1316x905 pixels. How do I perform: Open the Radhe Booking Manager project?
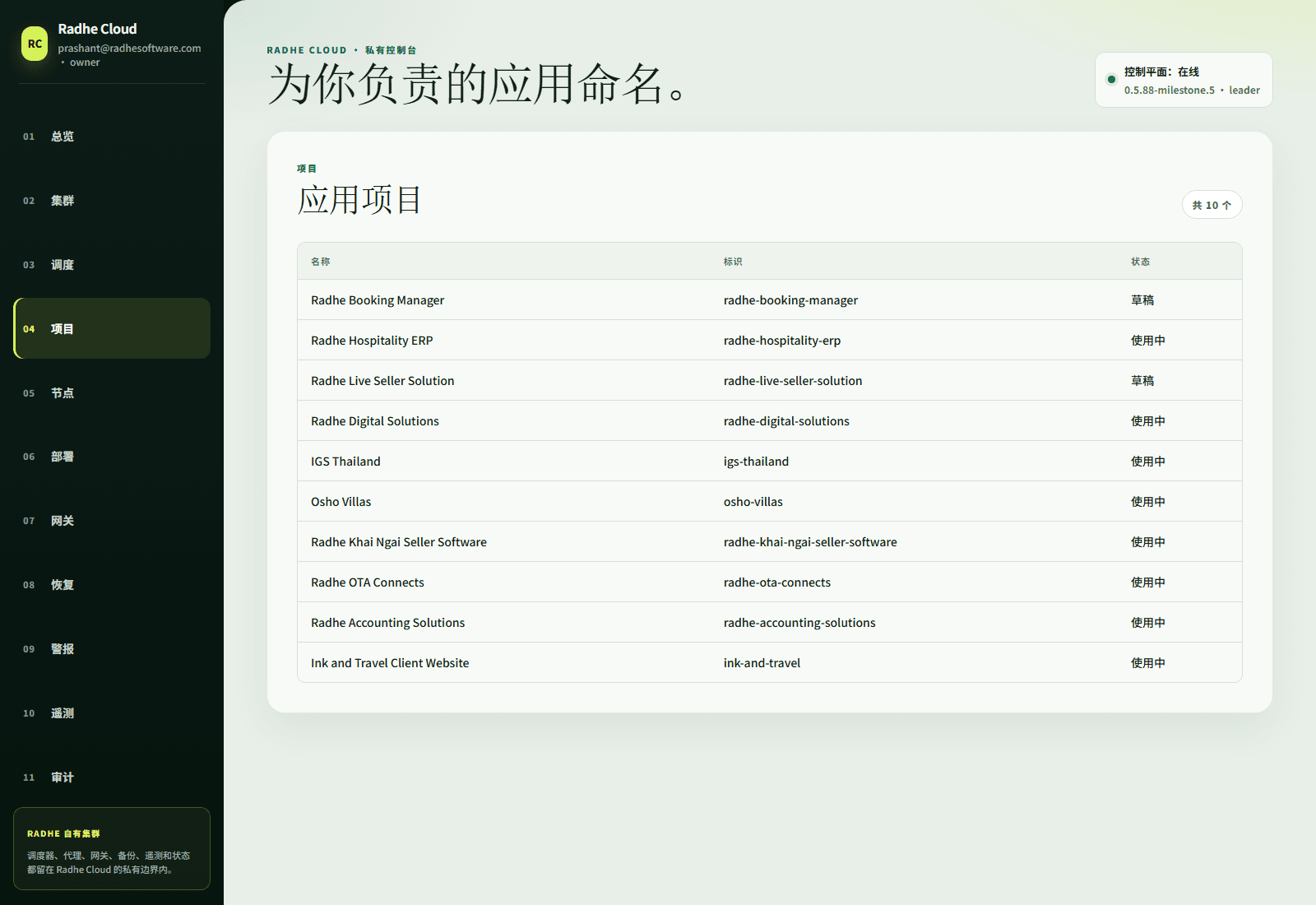[x=378, y=300]
